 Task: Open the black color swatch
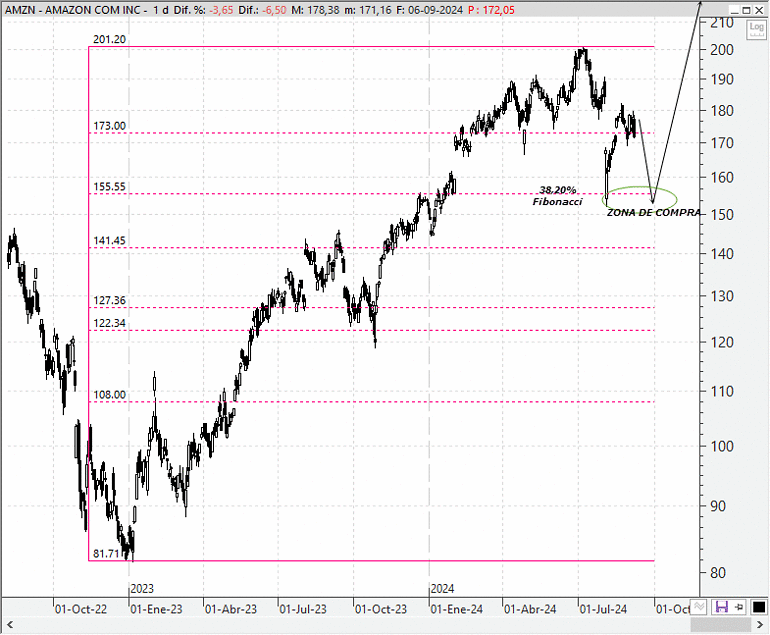pyautogui.click(x=759, y=607)
